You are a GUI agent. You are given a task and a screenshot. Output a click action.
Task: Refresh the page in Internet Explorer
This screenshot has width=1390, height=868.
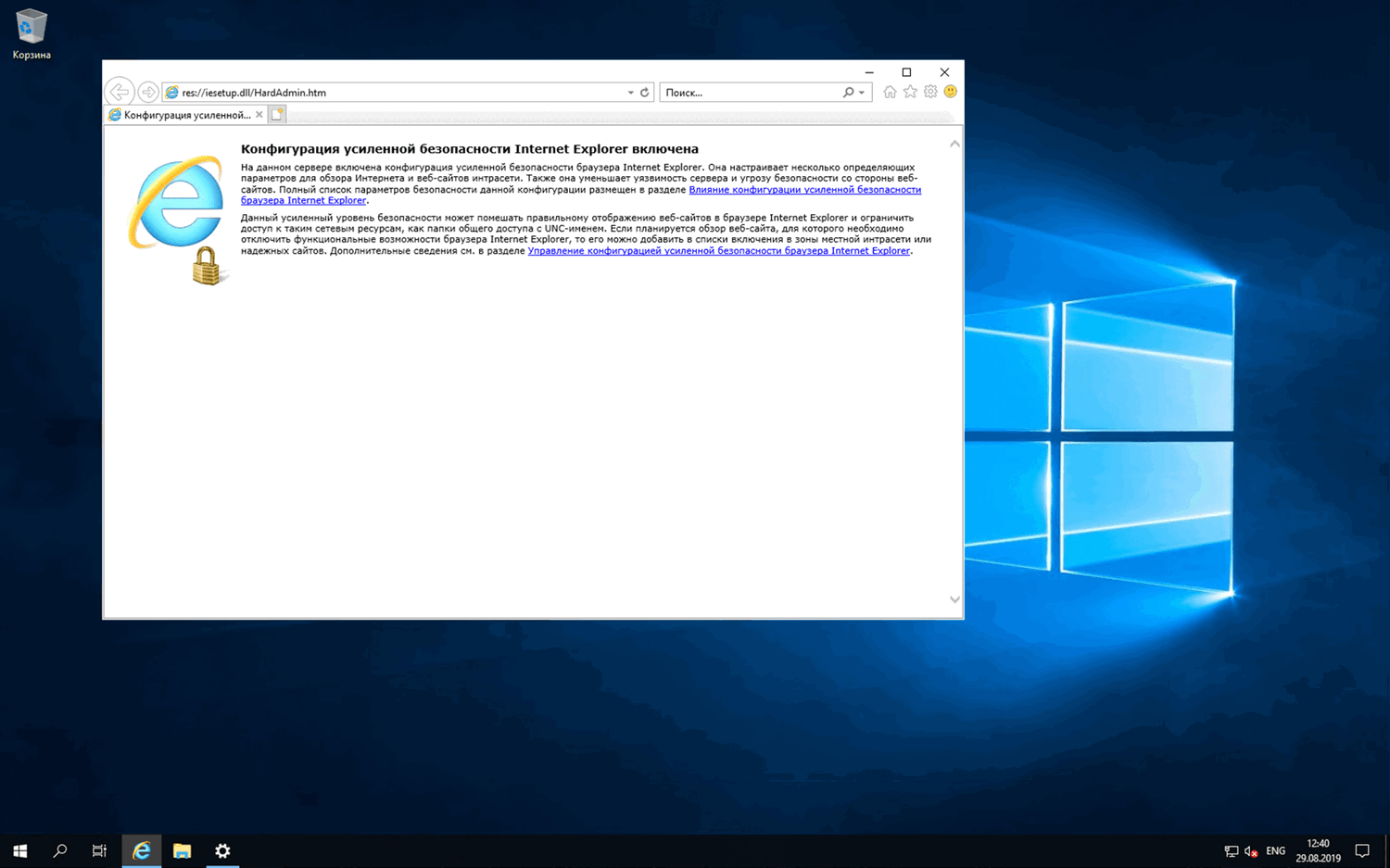645,93
